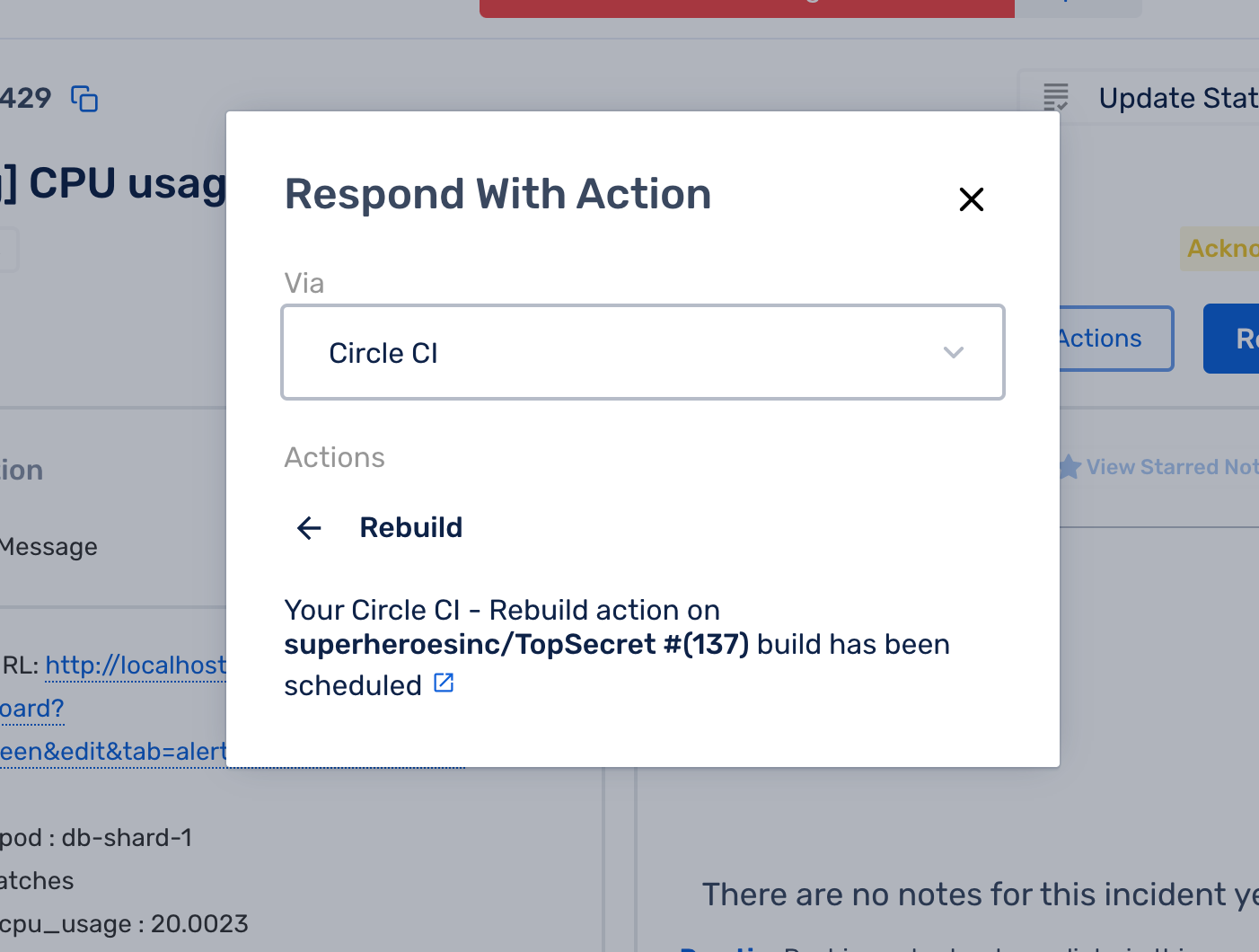Viewport: 1259px width, 952px height.
Task: Click the red banner at the top
Action: click(x=747, y=8)
